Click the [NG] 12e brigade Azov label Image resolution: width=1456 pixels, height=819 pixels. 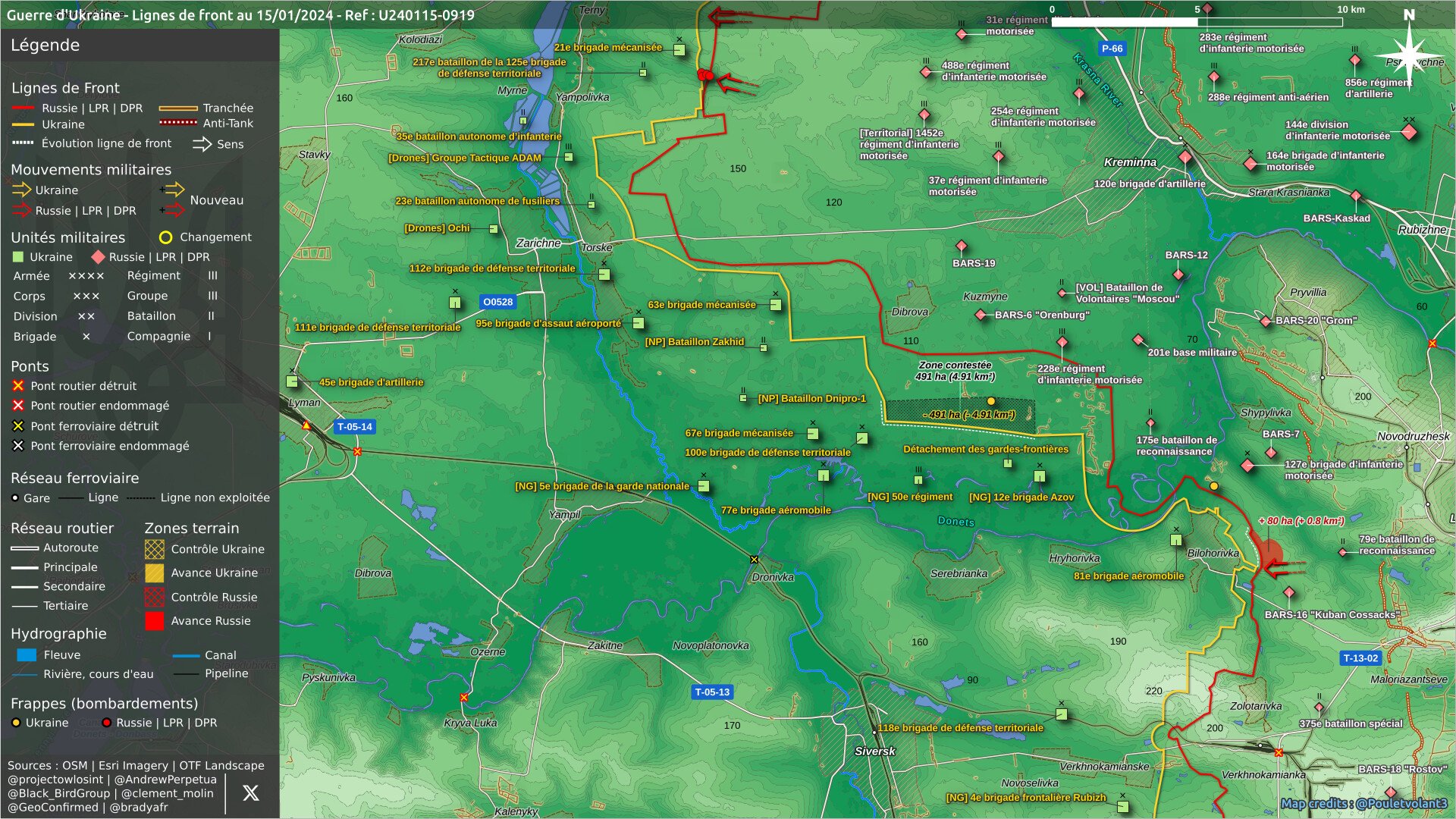coord(1021,497)
